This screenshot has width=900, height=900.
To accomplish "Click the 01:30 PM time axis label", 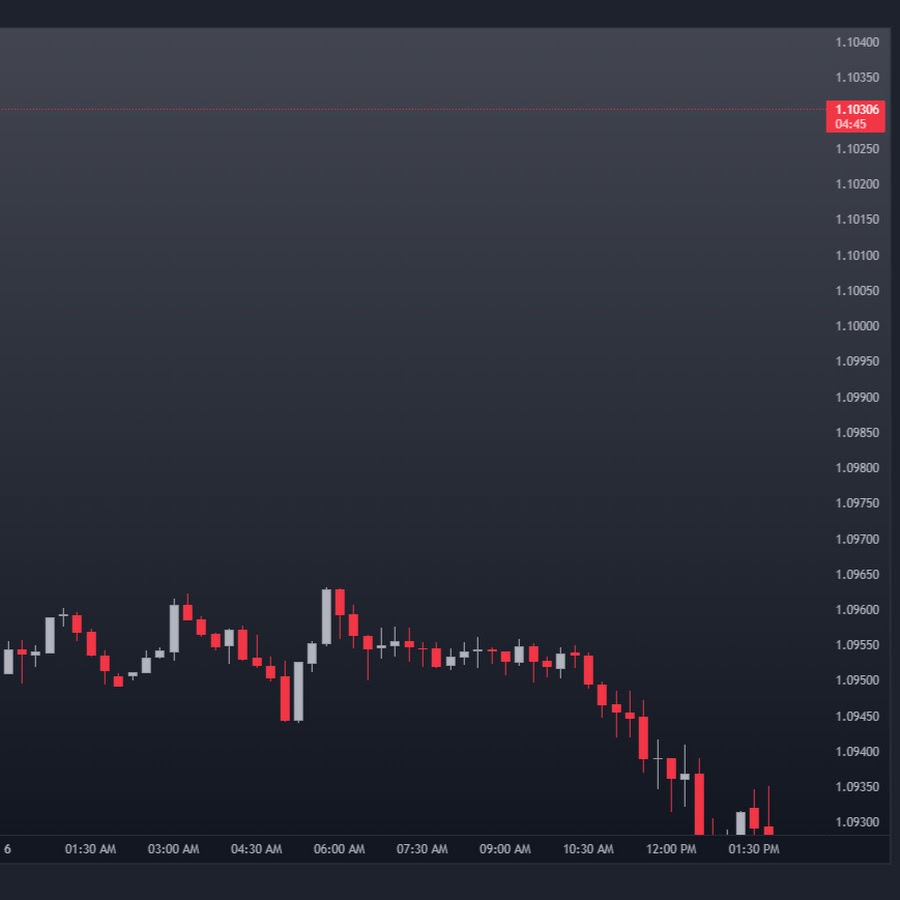I will click(x=754, y=849).
